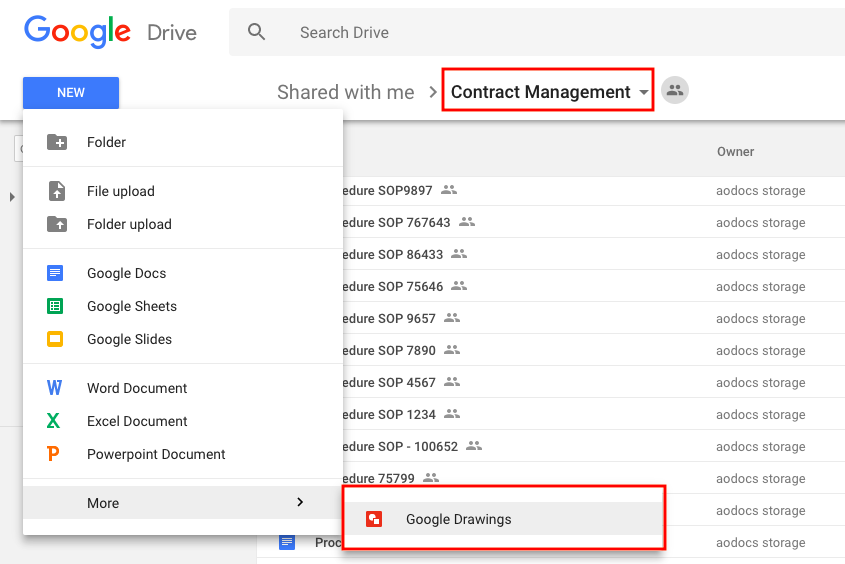
Task: Click shared icon next to SOP 75646
Action: pyautogui.click(x=459, y=286)
